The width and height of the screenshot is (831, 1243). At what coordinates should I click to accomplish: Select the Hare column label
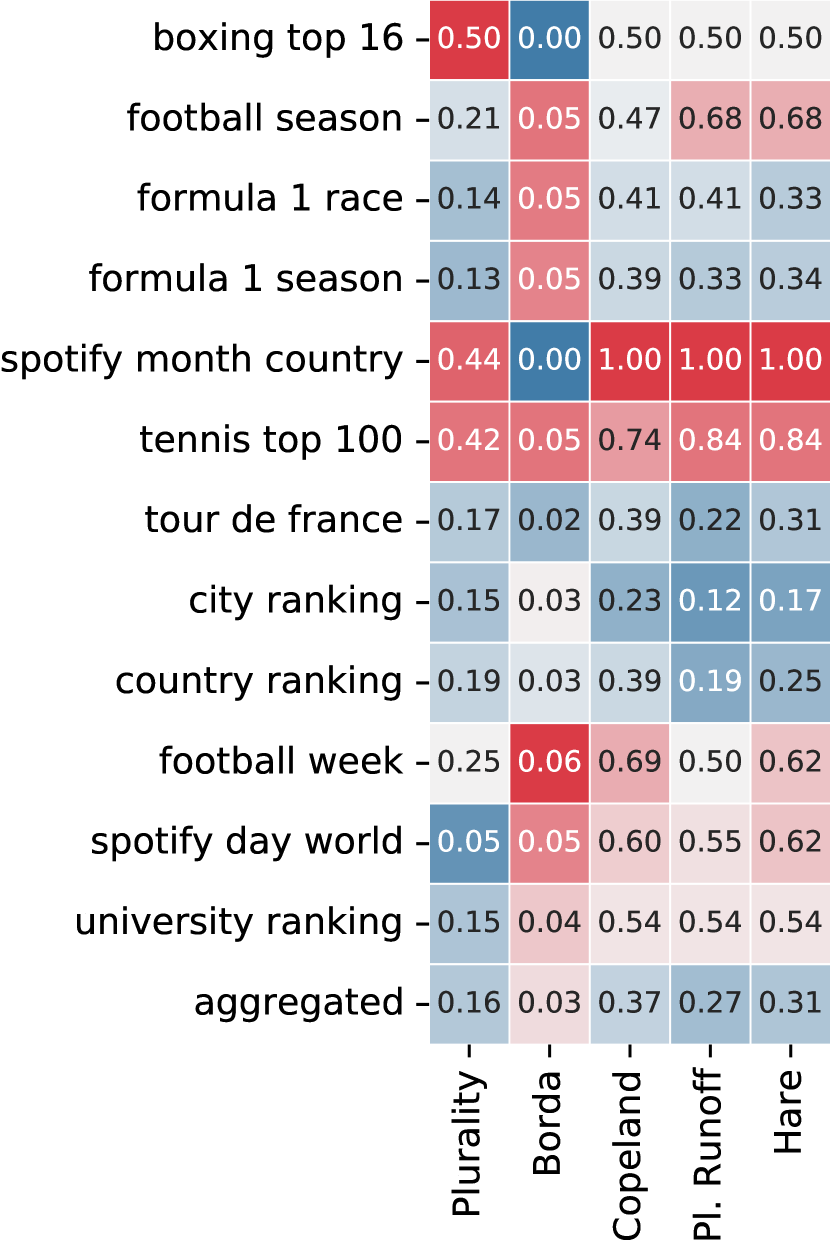pyautogui.click(x=788, y=1112)
